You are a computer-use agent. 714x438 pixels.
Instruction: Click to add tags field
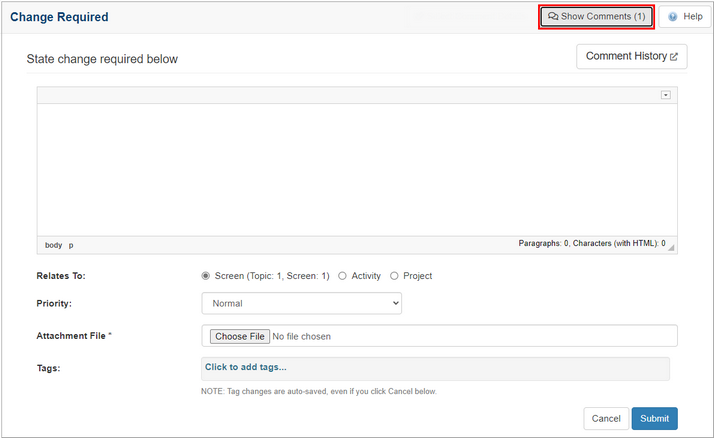click(435, 368)
